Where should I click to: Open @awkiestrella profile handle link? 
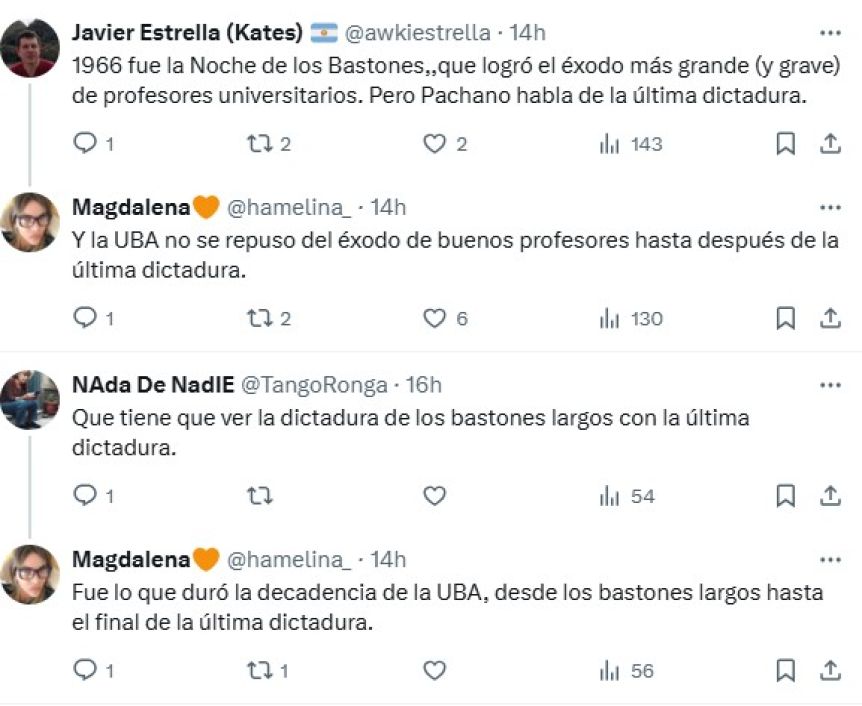[x=417, y=33]
